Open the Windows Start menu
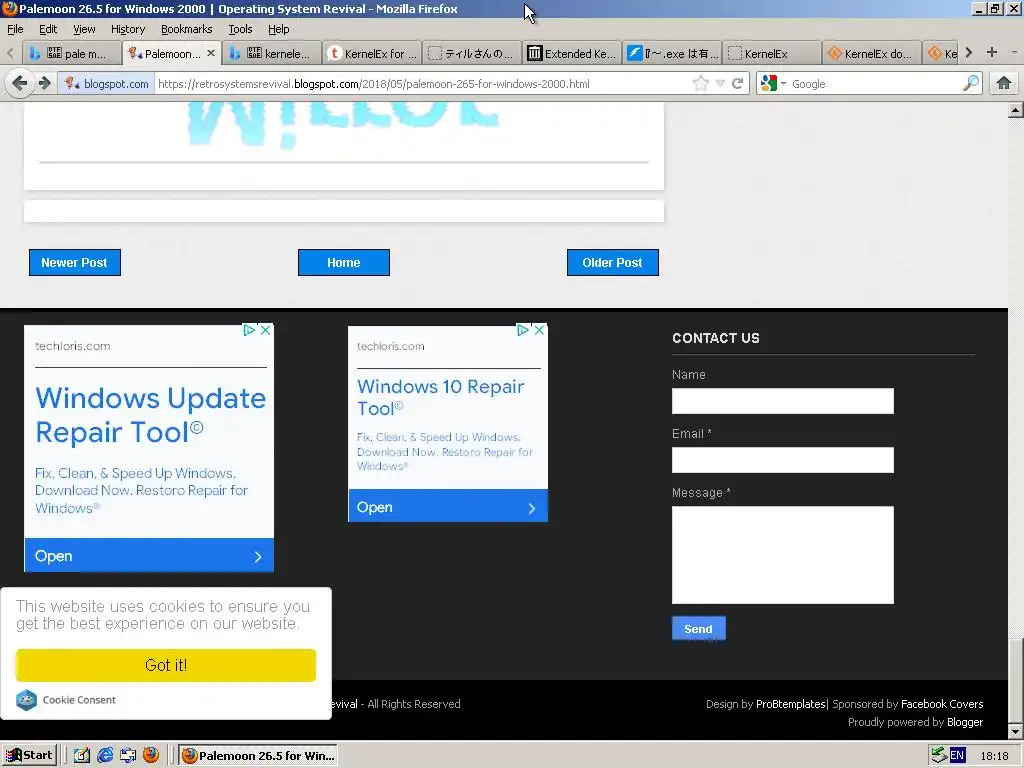Screen dimensions: 1024x768 [x=29, y=756]
